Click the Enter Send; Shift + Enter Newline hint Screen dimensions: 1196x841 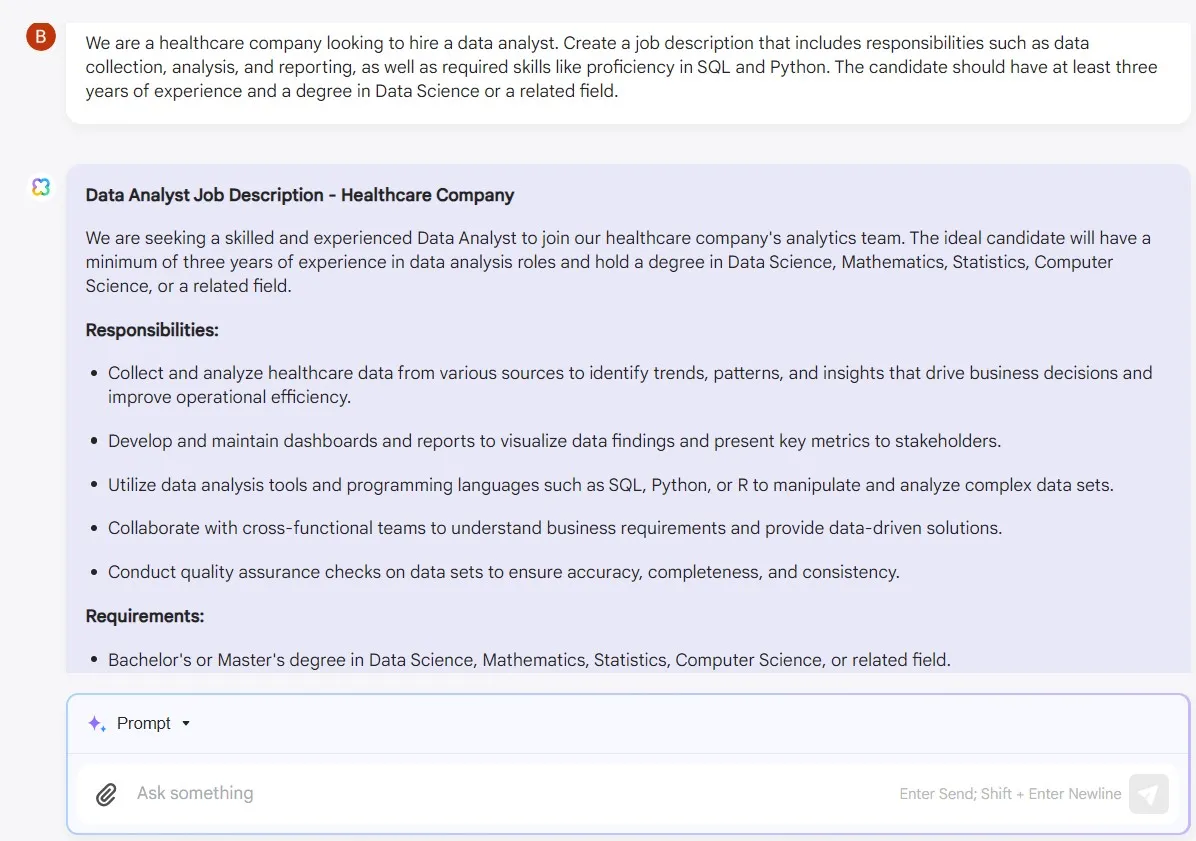tap(1010, 794)
